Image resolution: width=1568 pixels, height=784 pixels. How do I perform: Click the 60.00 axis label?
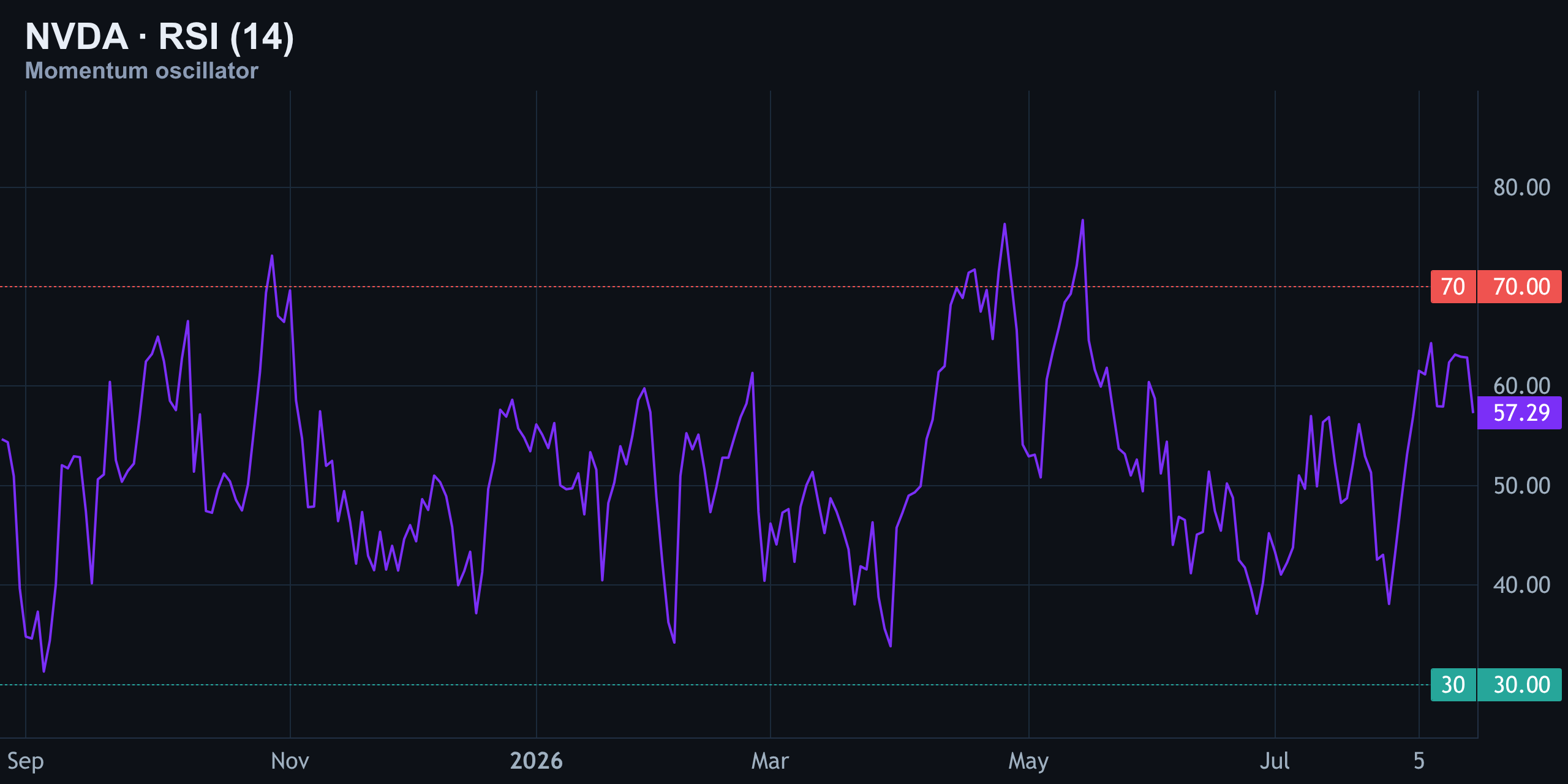(1521, 386)
